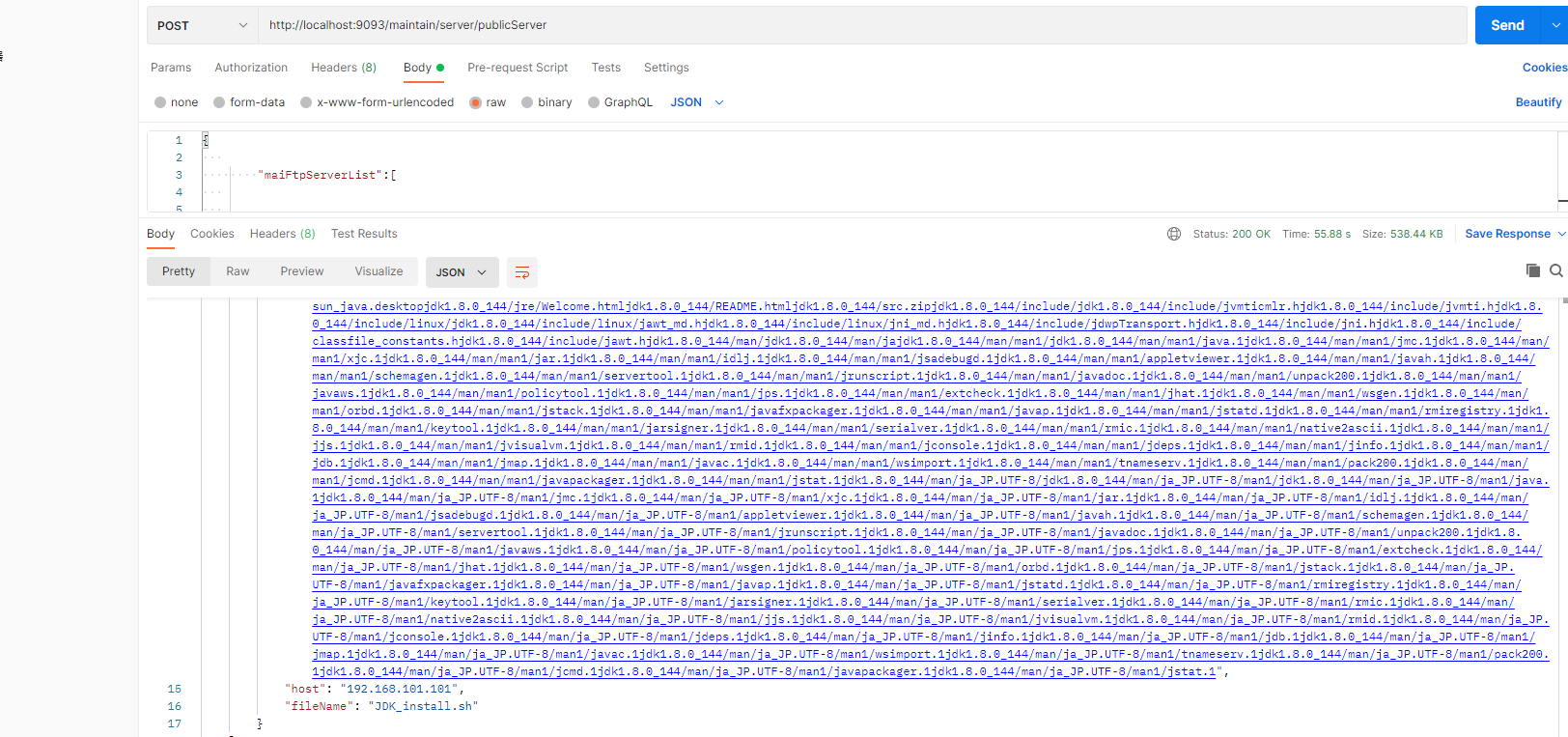Open Pre-request Script tab
Image resolution: width=1568 pixels, height=737 pixels.
click(518, 68)
